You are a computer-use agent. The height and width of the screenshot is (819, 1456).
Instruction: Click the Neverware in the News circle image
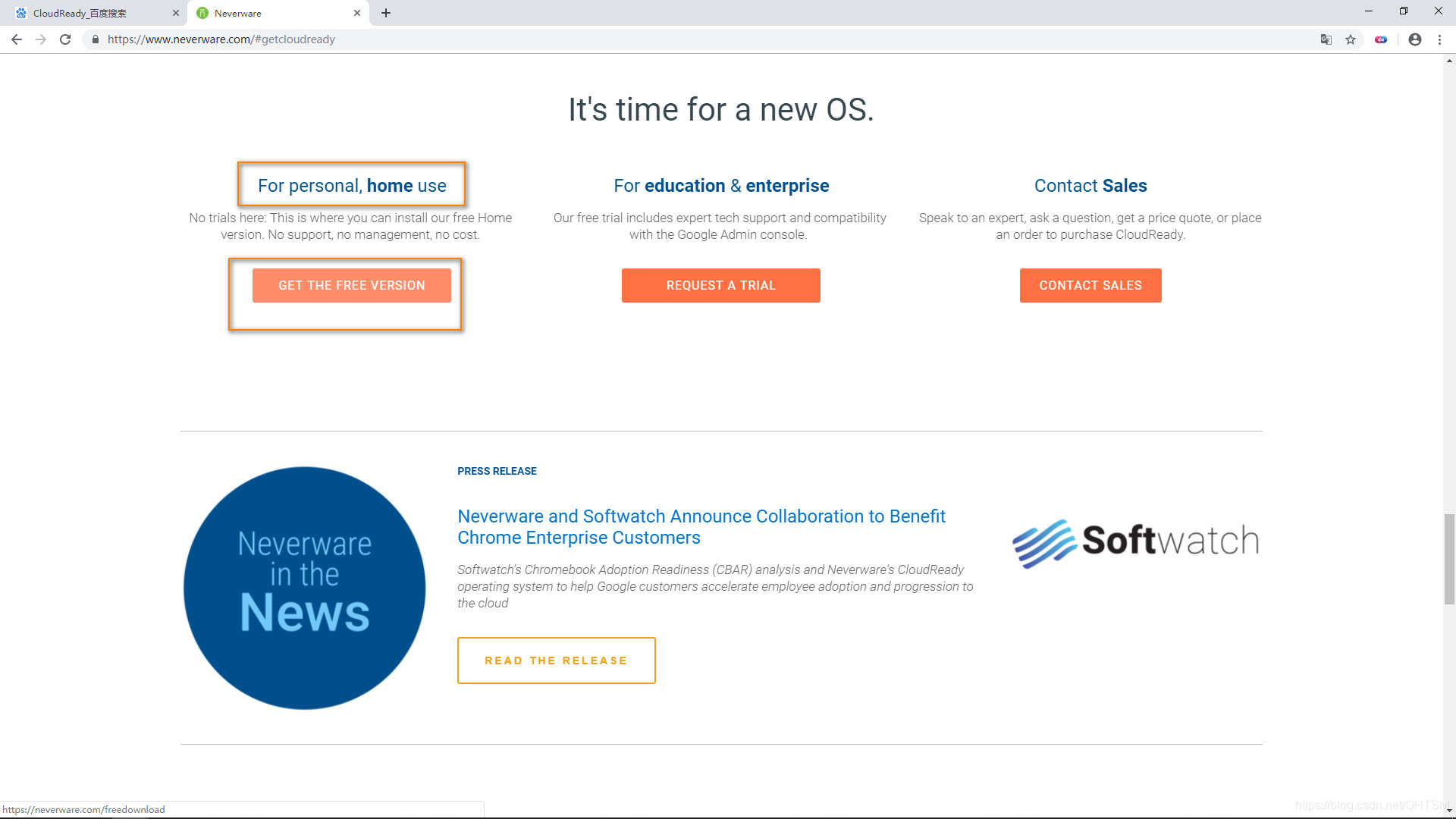[304, 588]
